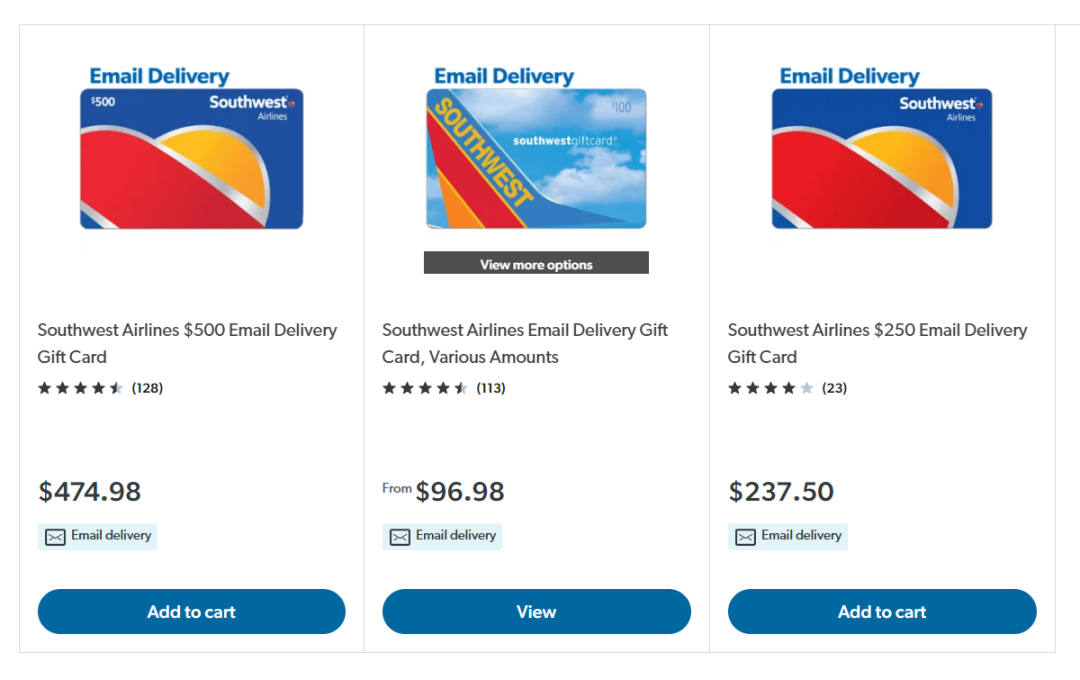Open the $100 southwestgiftcard sky image
Image resolution: width=1080 pixels, height=680 pixels.
click(x=536, y=158)
